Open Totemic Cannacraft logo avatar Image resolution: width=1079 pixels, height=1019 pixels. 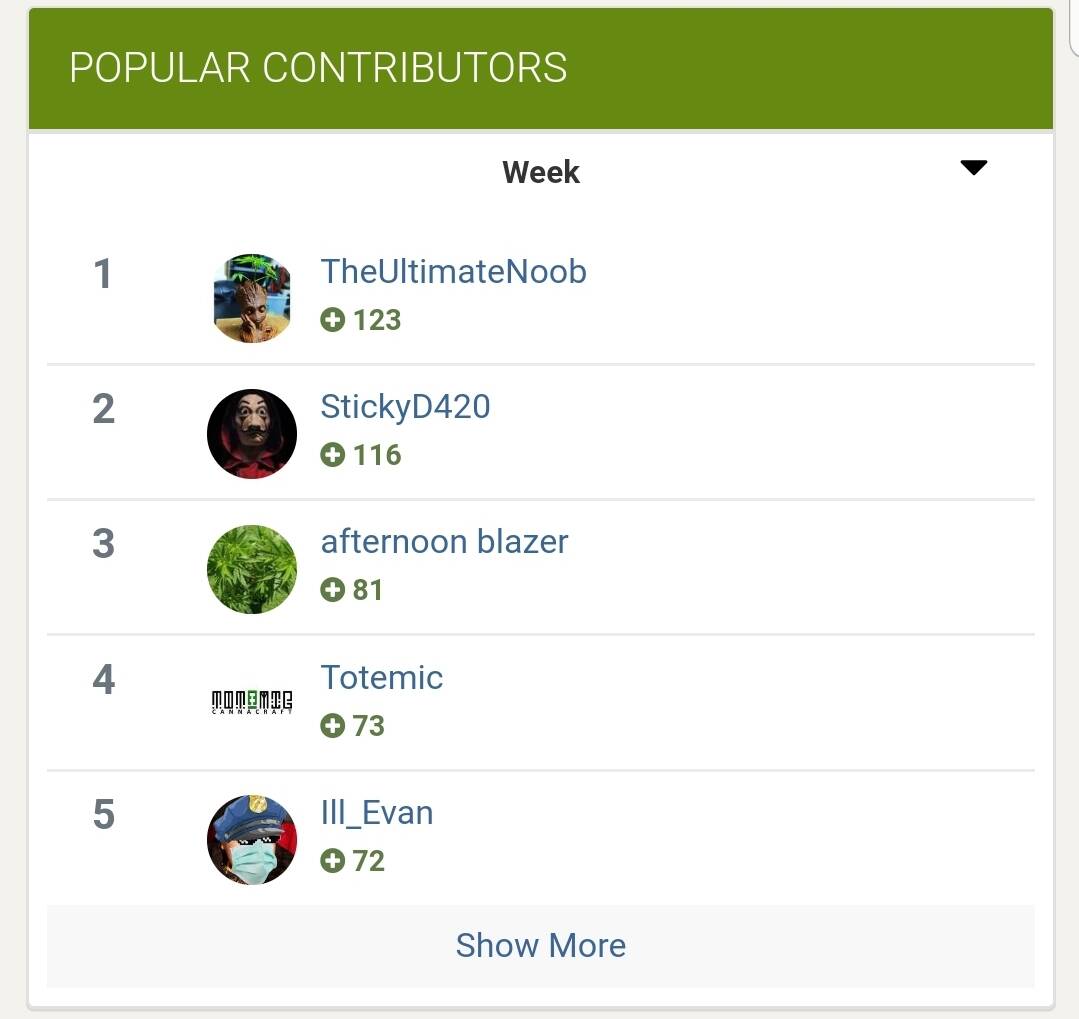tap(252, 702)
